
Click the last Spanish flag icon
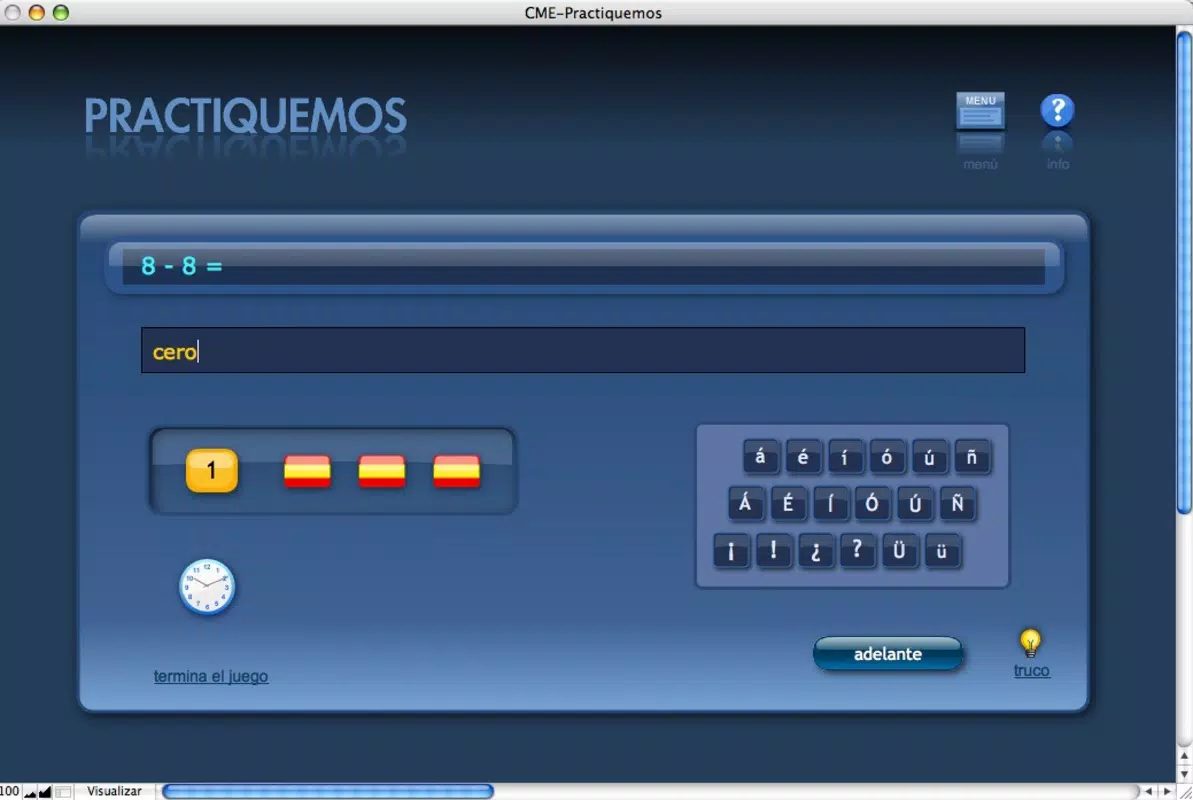[457, 471]
